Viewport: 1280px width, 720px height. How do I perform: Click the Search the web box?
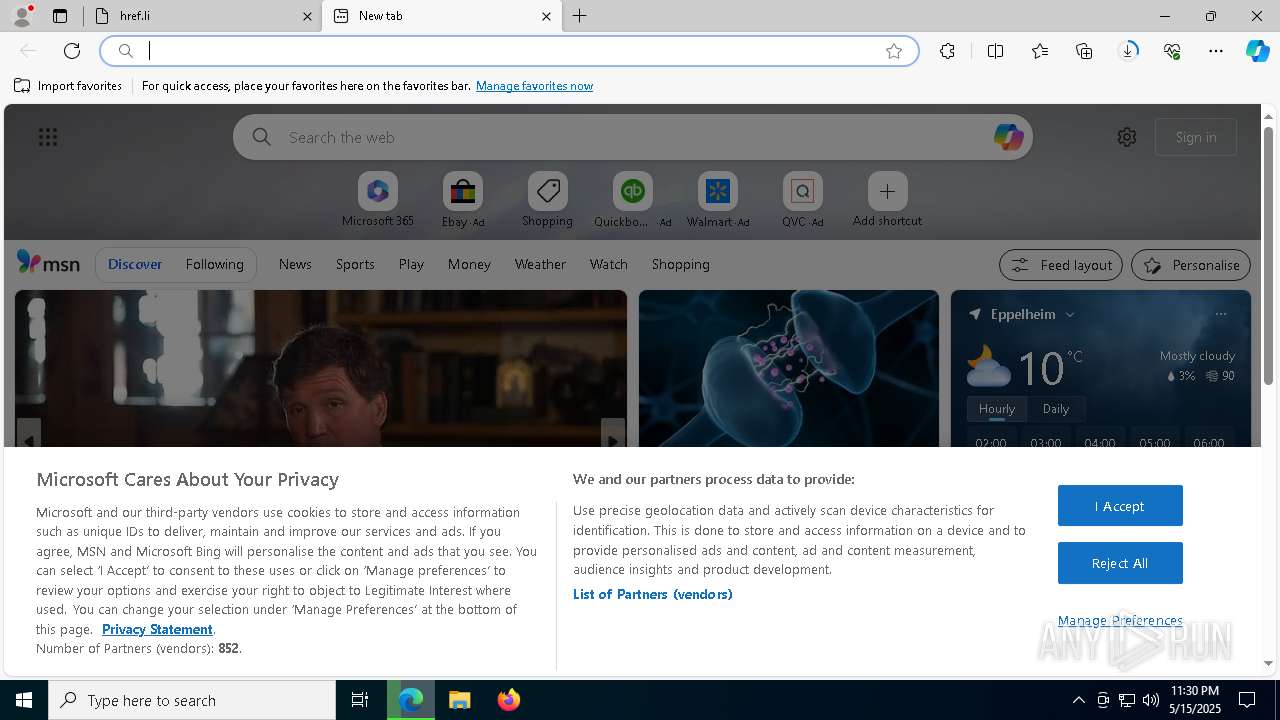pos(632,137)
